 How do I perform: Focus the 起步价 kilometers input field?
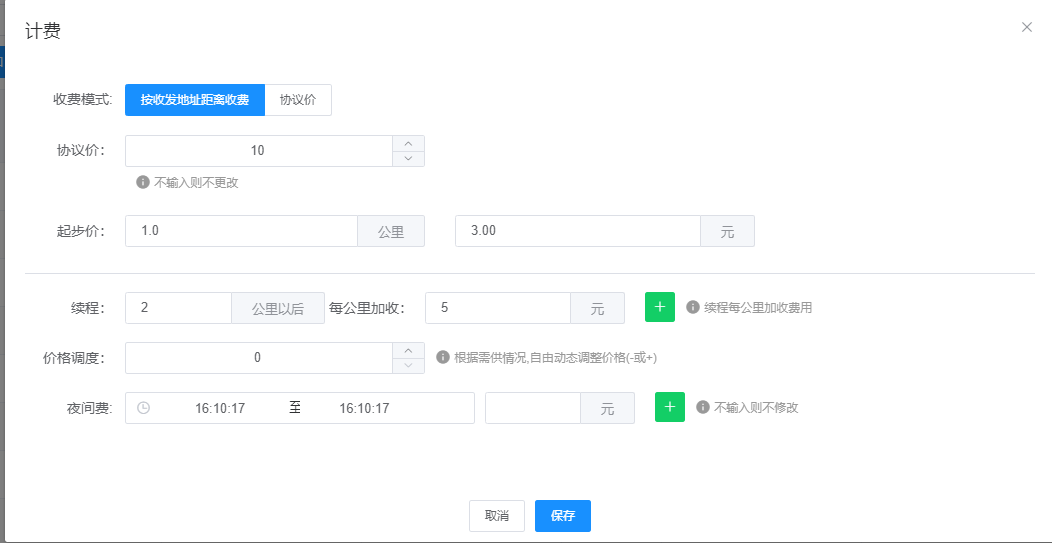pos(241,231)
